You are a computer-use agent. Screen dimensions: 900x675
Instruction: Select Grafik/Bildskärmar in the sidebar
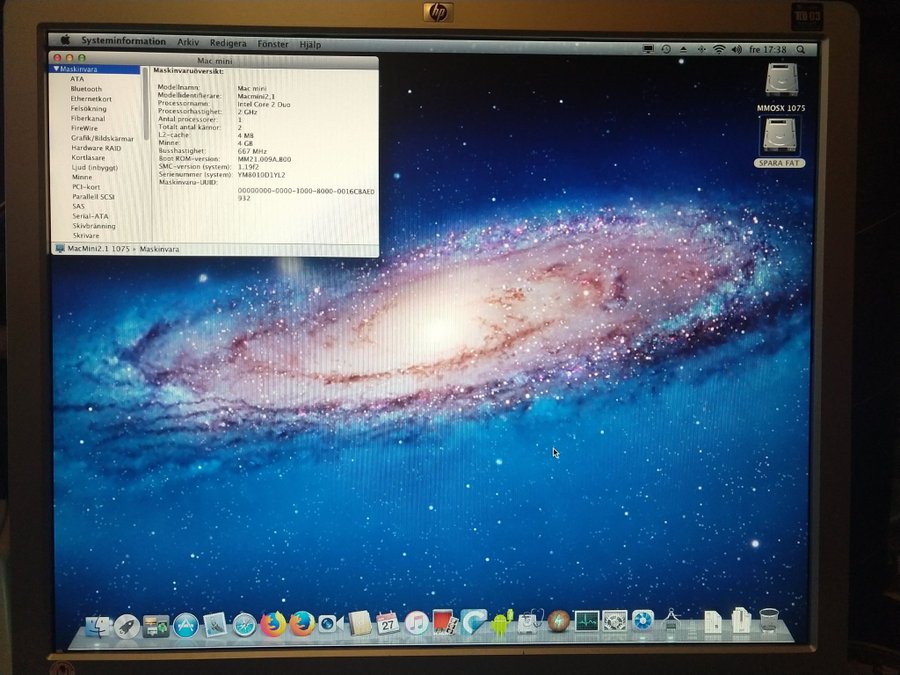[x=102, y=138]
